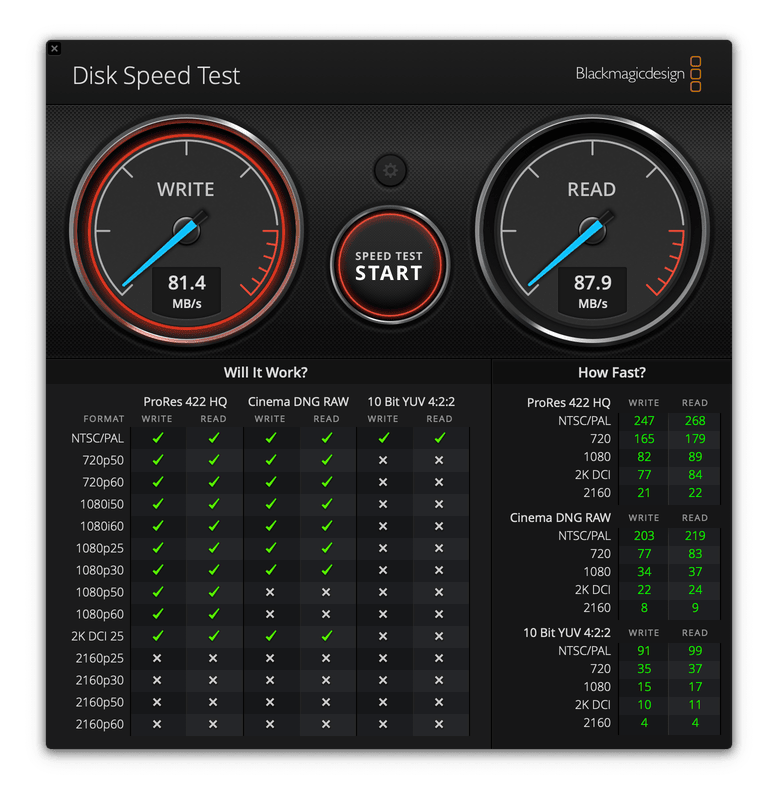This screenshot has width=778, height=802.
Task: Click the Speed Test Start button
Action: [x=389, y=265]
